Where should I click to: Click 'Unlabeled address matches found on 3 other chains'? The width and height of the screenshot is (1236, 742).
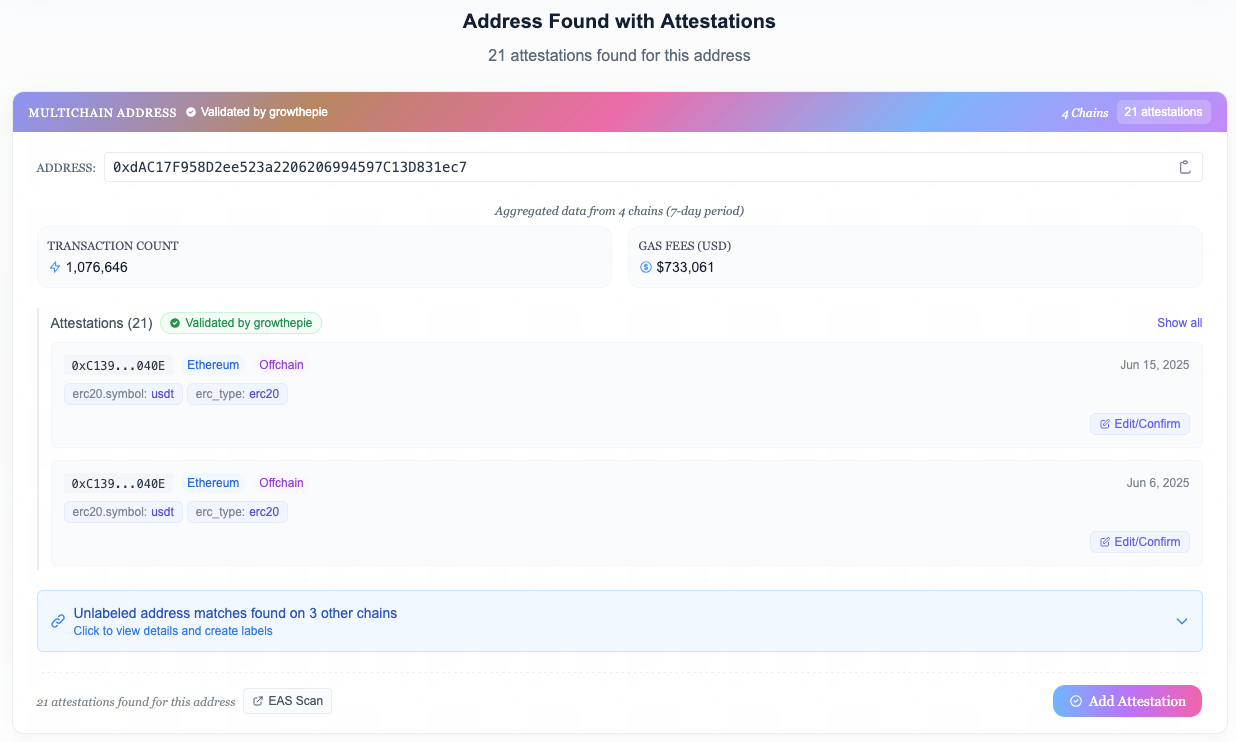[x=235, y=613]
